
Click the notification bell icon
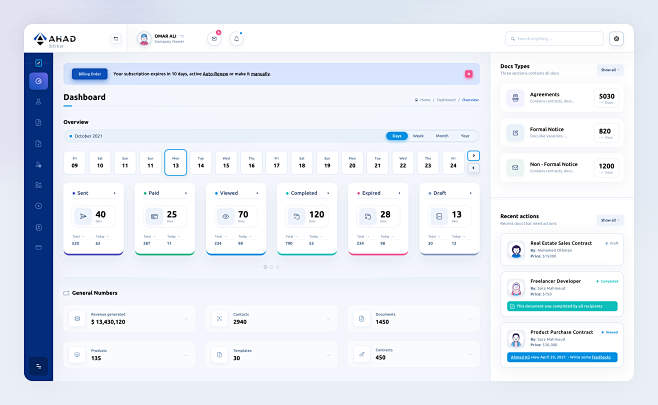click(237, 39)
